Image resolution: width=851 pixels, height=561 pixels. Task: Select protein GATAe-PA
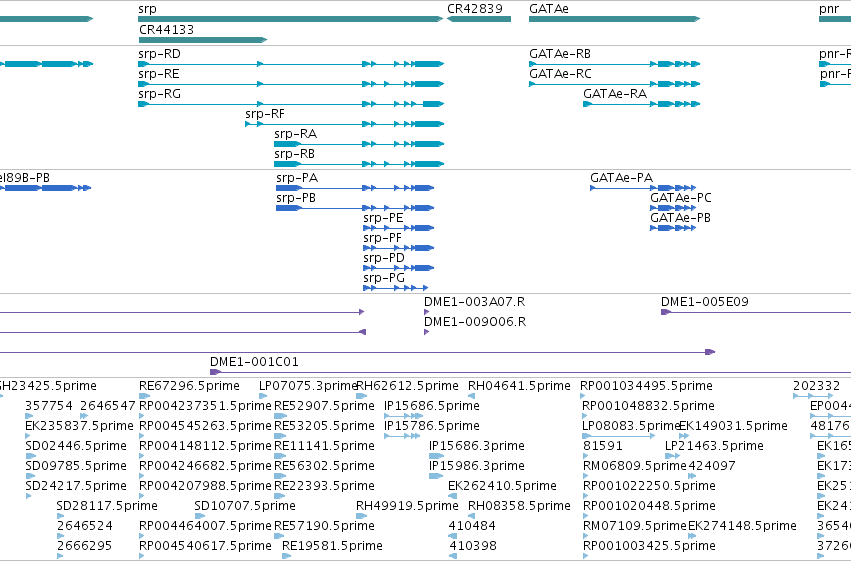tap(643, 188)
